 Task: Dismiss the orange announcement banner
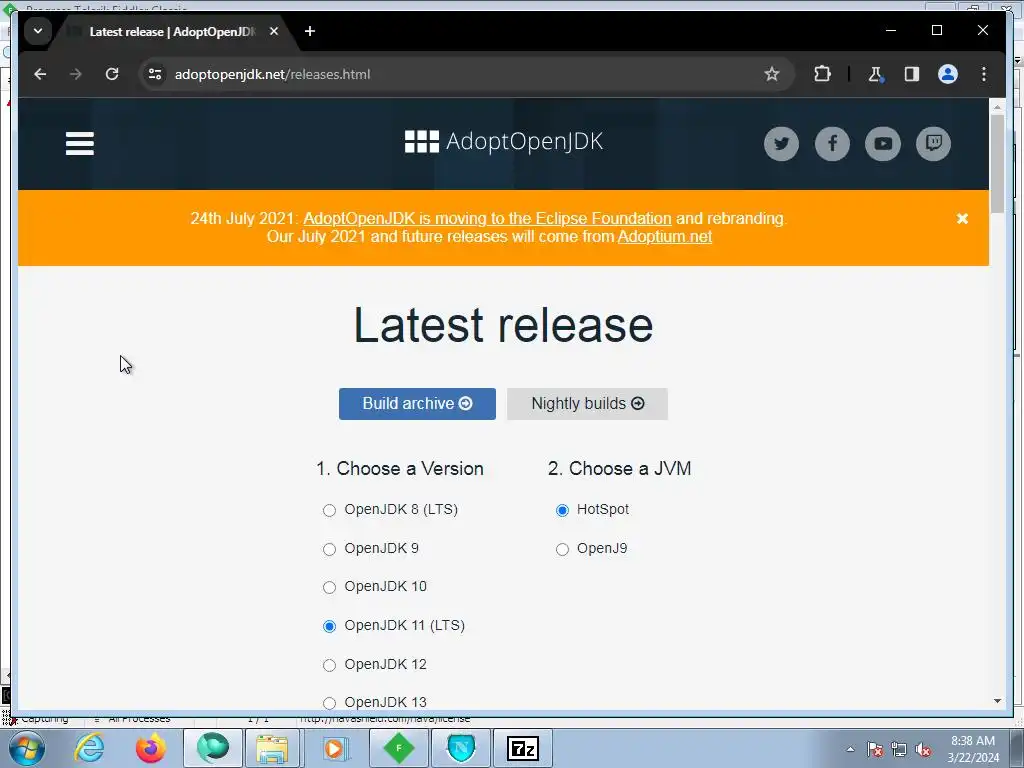tap(962, 219)
